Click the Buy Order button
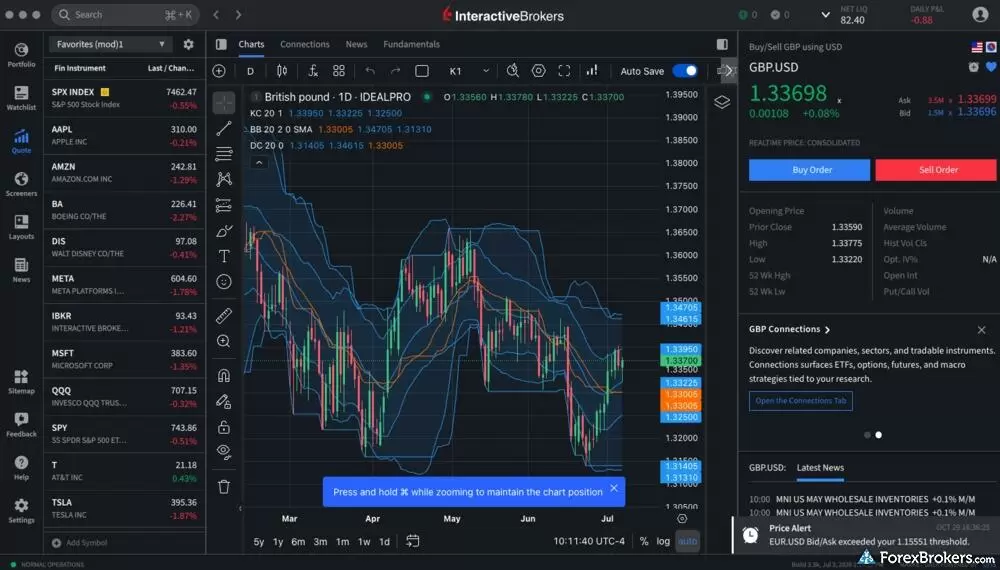Screen dimensions: 1000x570 [809, 170]
